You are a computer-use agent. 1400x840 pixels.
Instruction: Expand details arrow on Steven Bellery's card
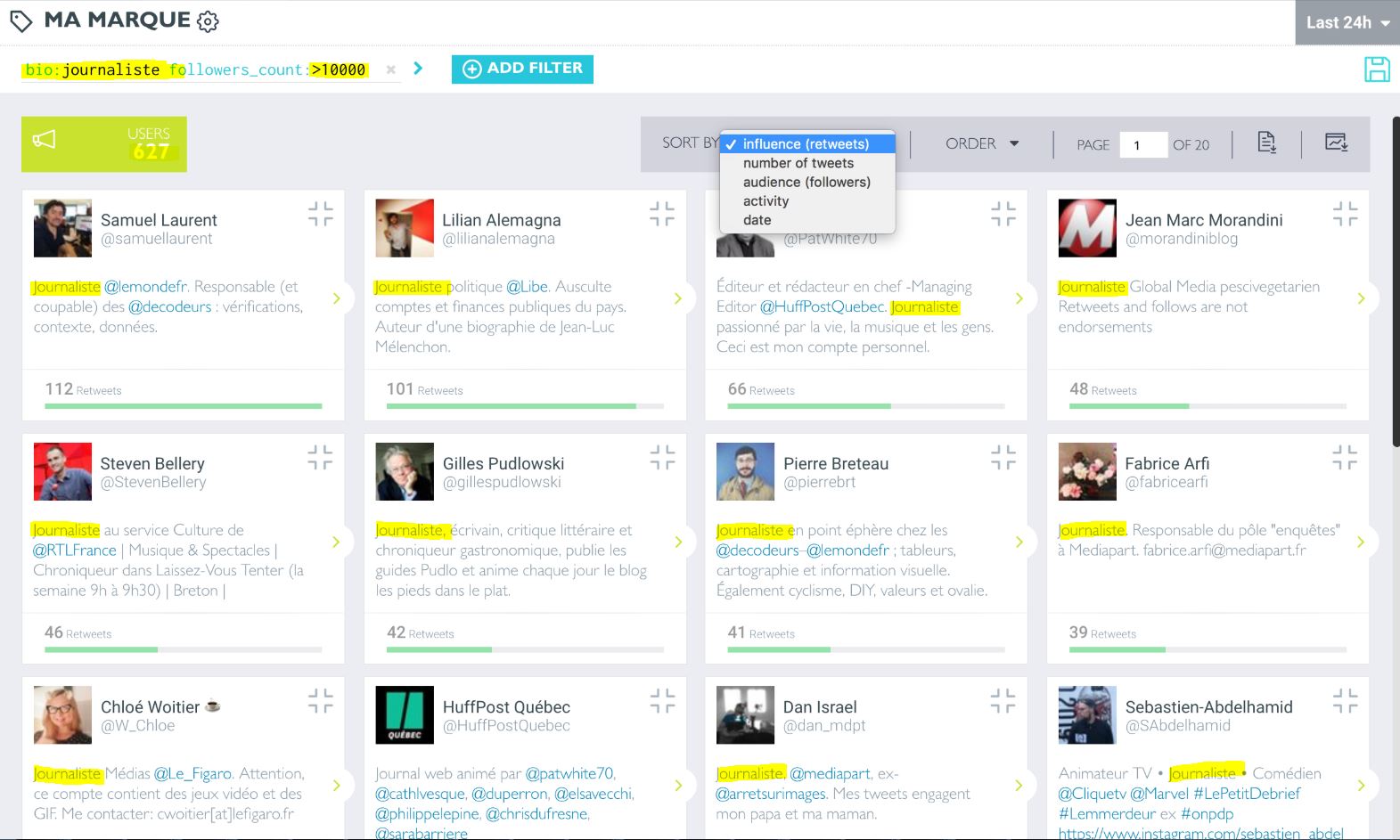pos(336,542)
